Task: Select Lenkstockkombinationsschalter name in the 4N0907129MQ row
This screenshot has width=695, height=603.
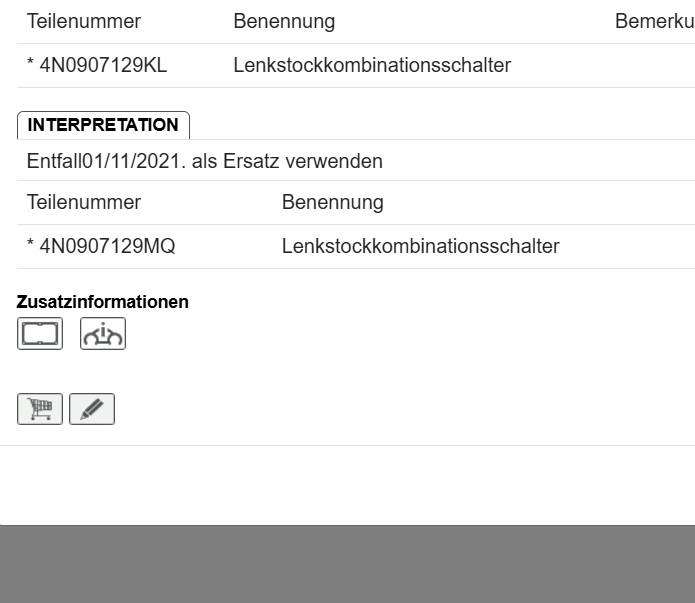Action: click(420, 246)
